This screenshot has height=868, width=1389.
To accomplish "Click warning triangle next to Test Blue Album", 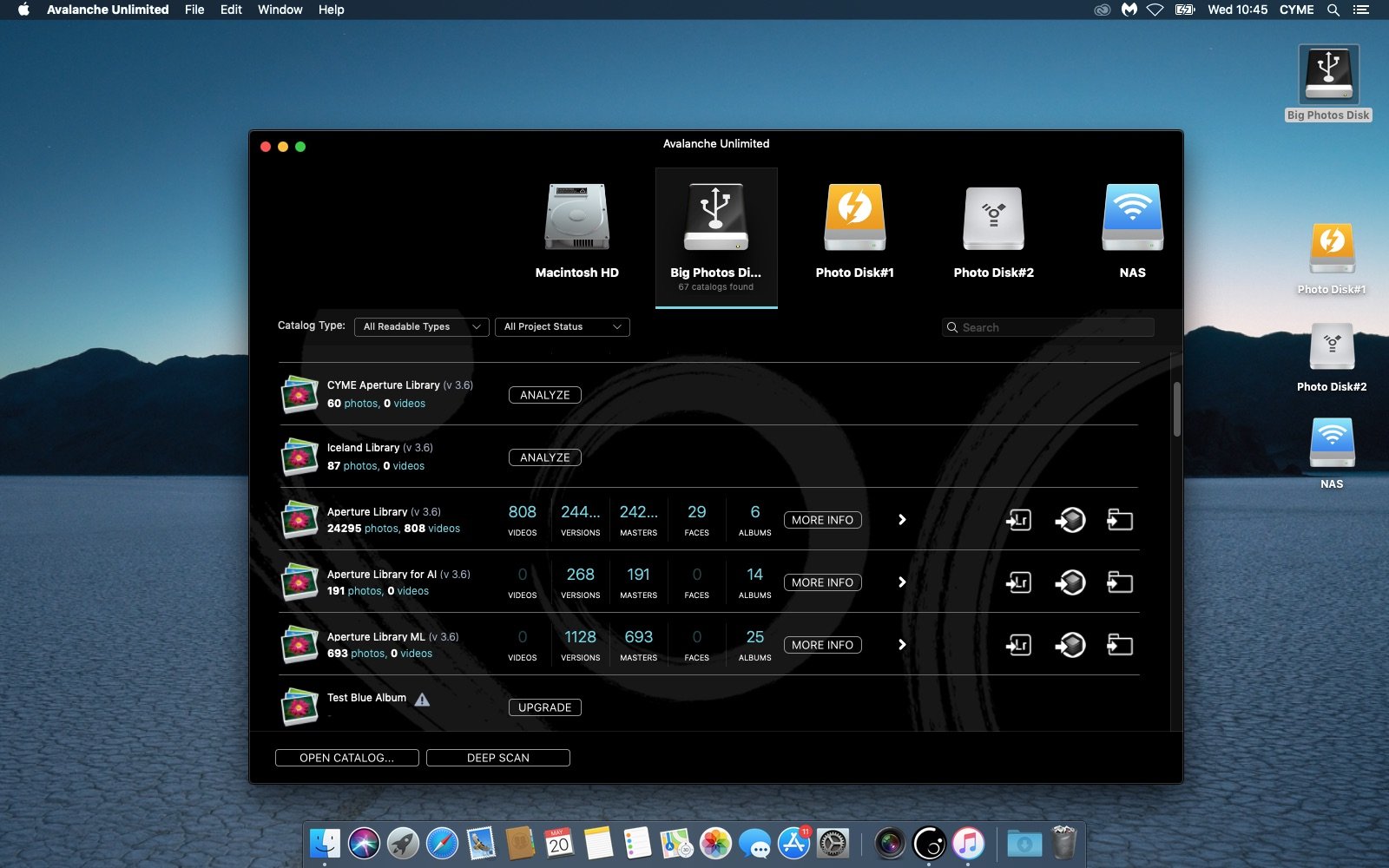I will coord(422,700).
